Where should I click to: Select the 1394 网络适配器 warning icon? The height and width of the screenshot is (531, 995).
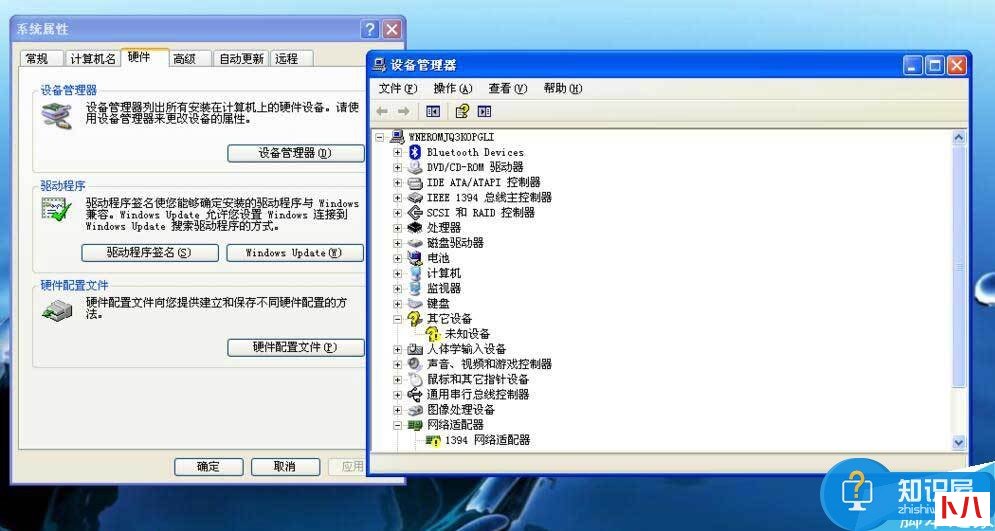[433, 440]
